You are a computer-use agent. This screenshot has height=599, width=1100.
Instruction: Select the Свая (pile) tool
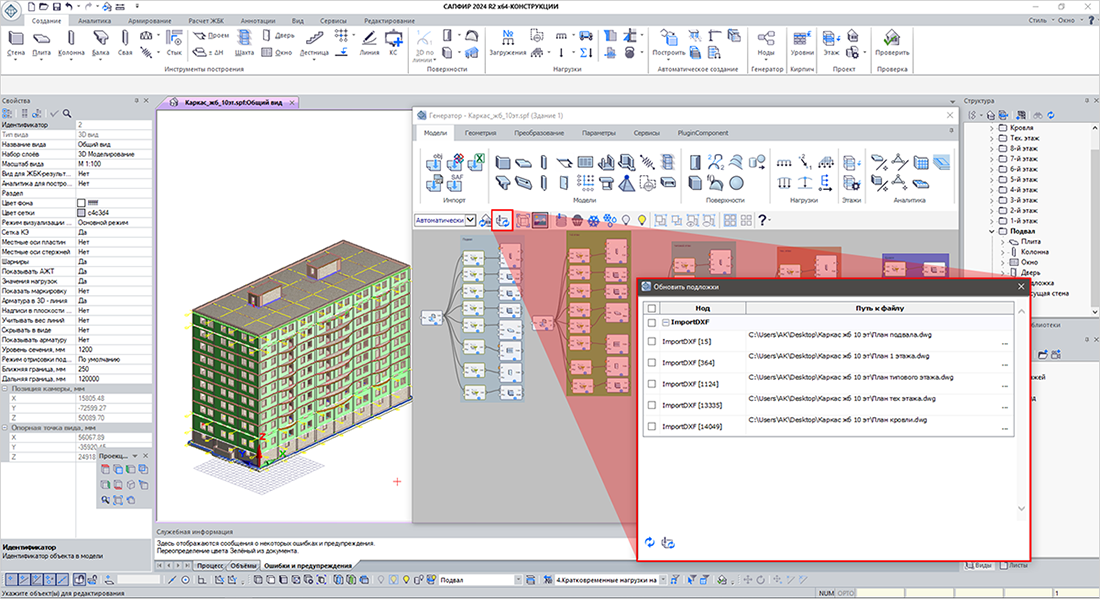coord(125,43)
